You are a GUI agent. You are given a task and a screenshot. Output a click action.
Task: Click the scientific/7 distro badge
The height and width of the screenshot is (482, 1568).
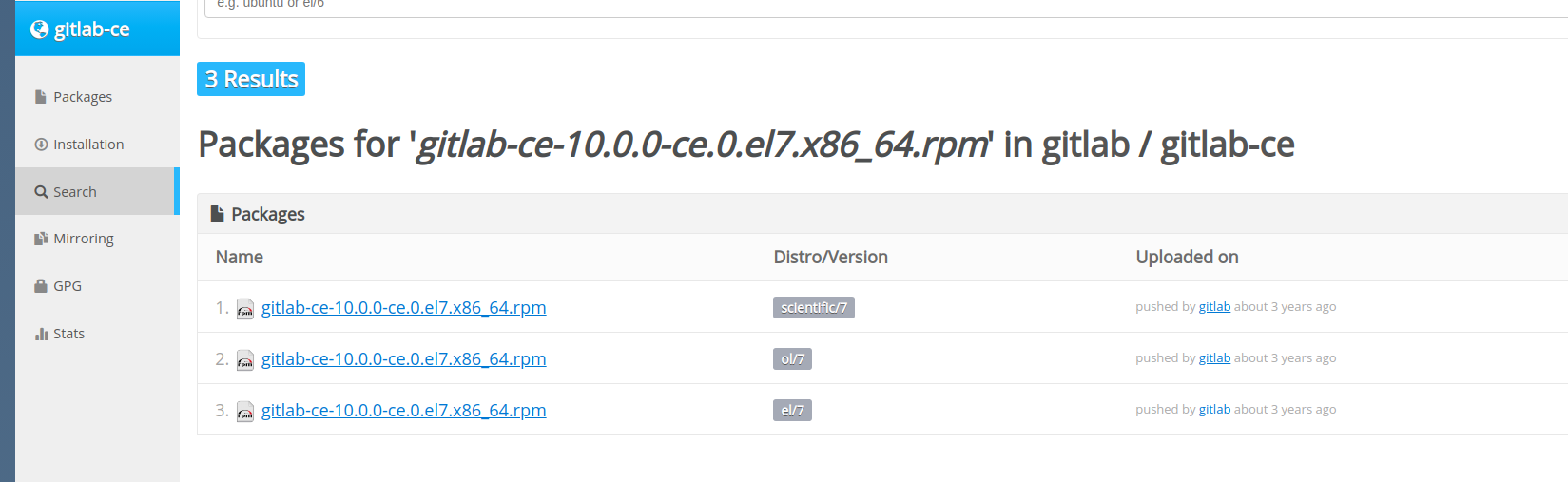[814, 307]
